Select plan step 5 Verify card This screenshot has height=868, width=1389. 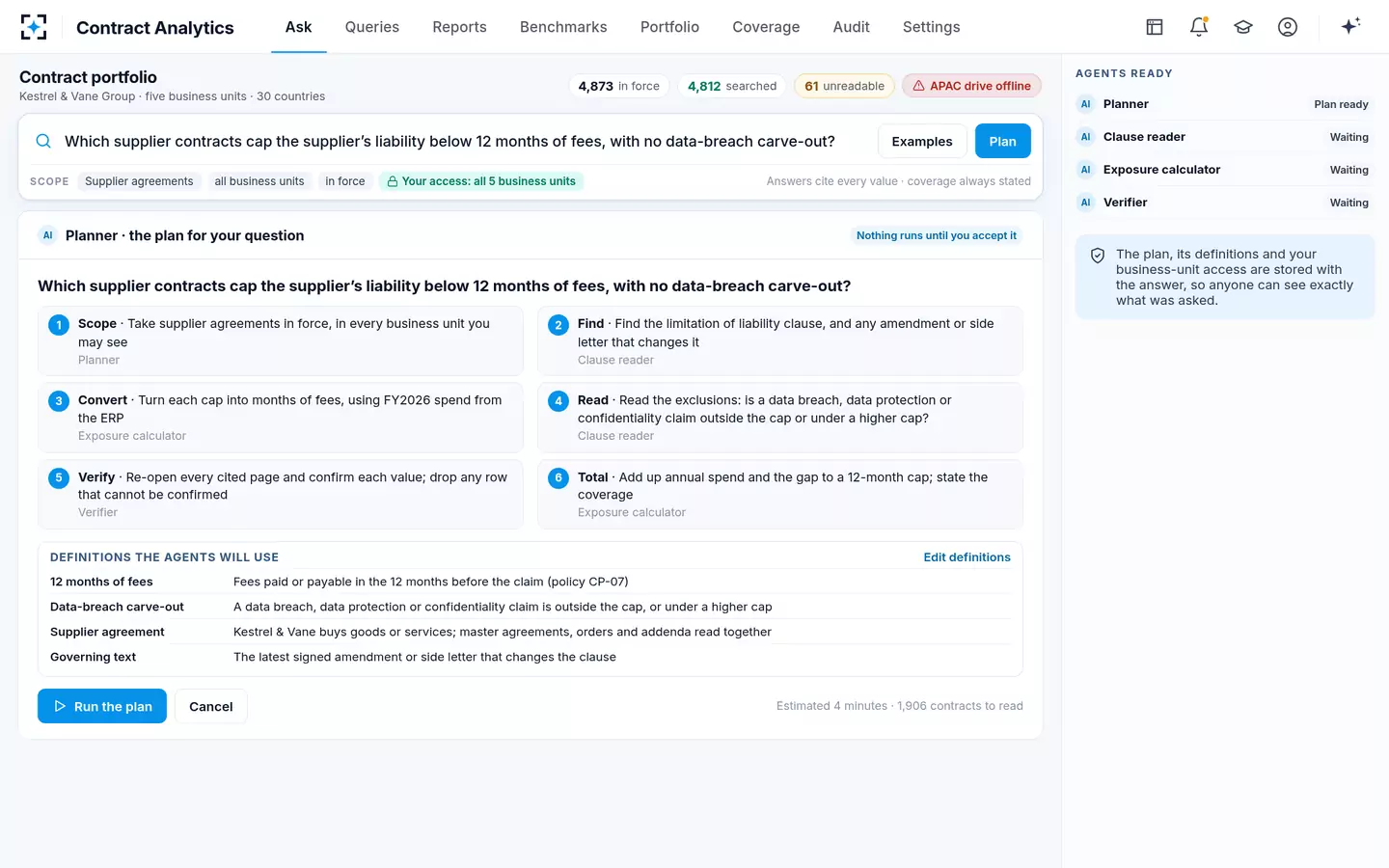[x=281, y=494]
